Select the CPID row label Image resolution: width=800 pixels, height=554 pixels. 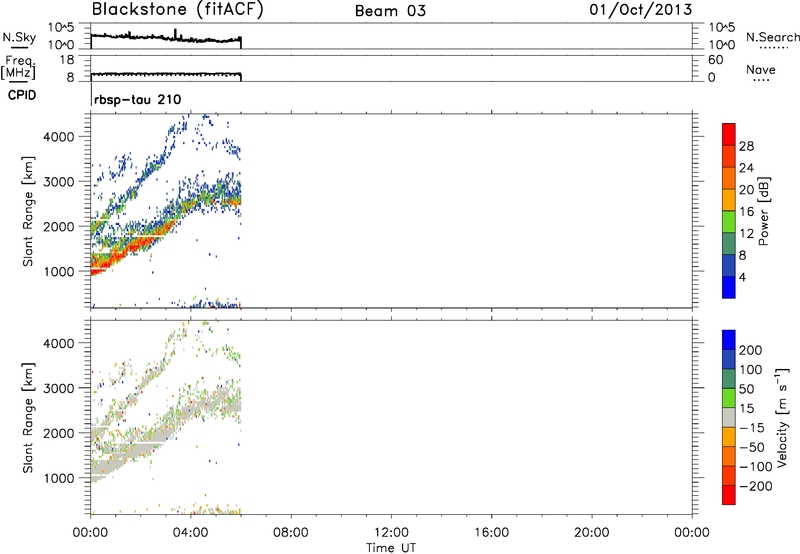(22, 95)
